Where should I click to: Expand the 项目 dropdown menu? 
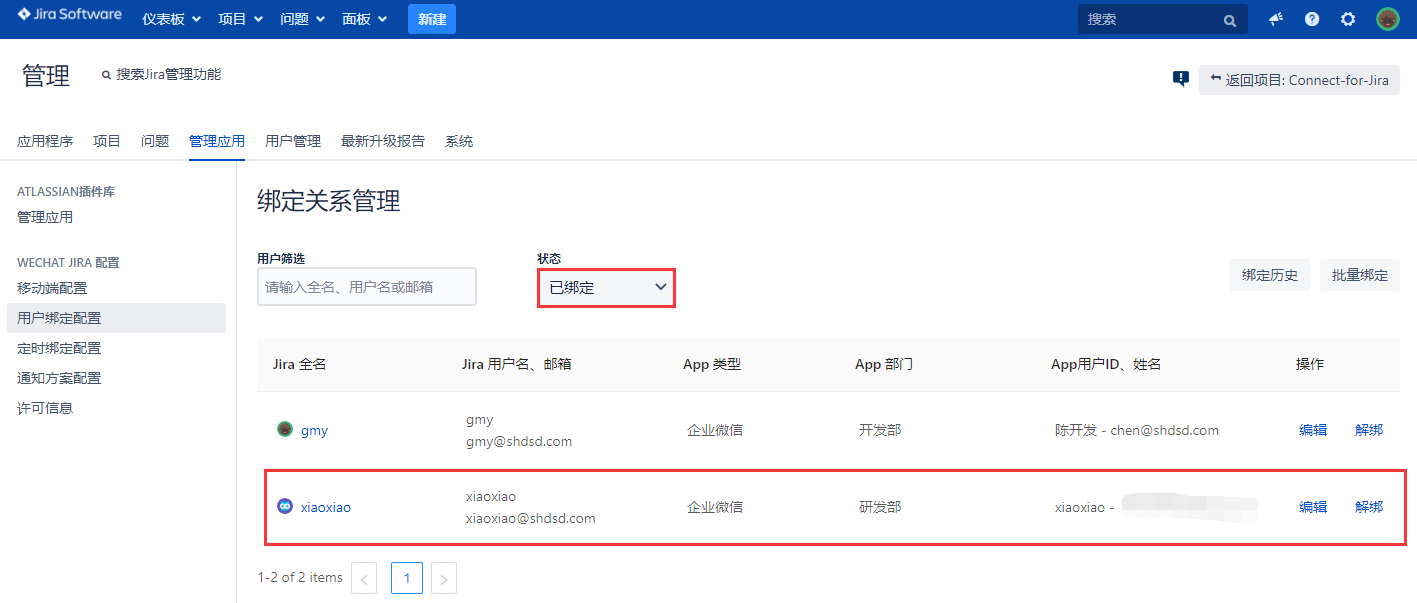click(240, 19)
